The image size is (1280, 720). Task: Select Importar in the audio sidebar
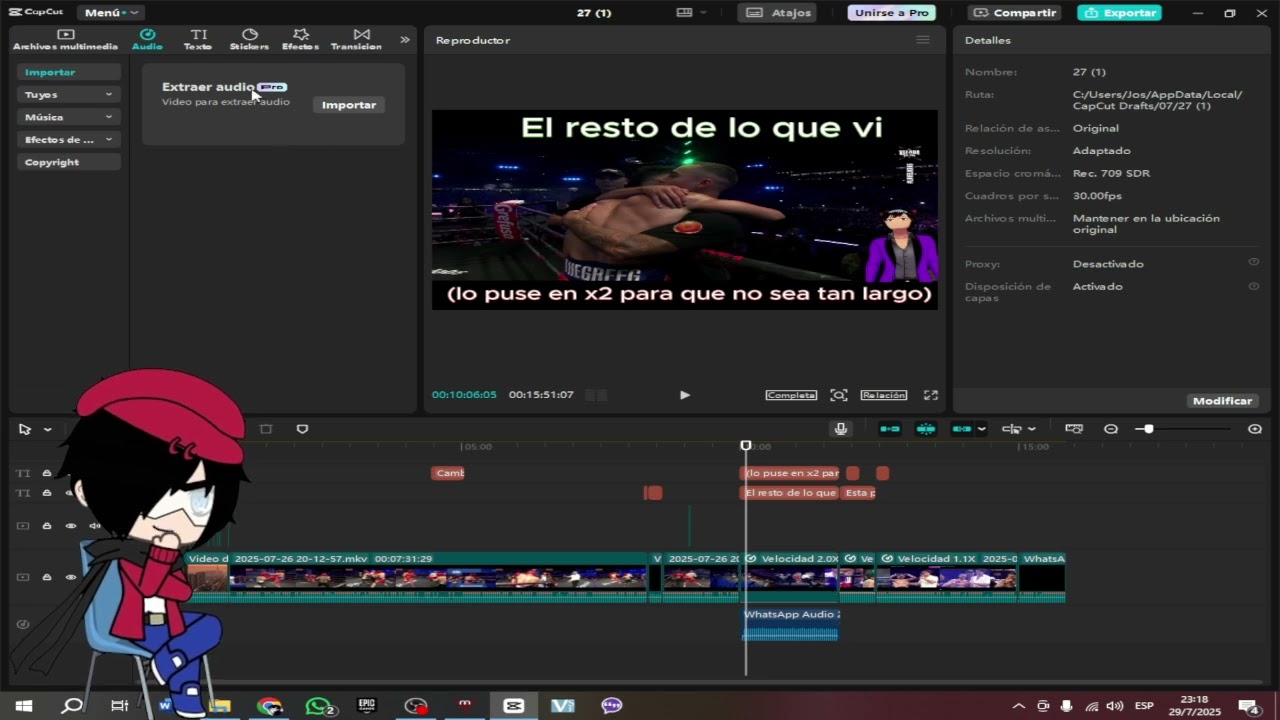pos(69,72)
